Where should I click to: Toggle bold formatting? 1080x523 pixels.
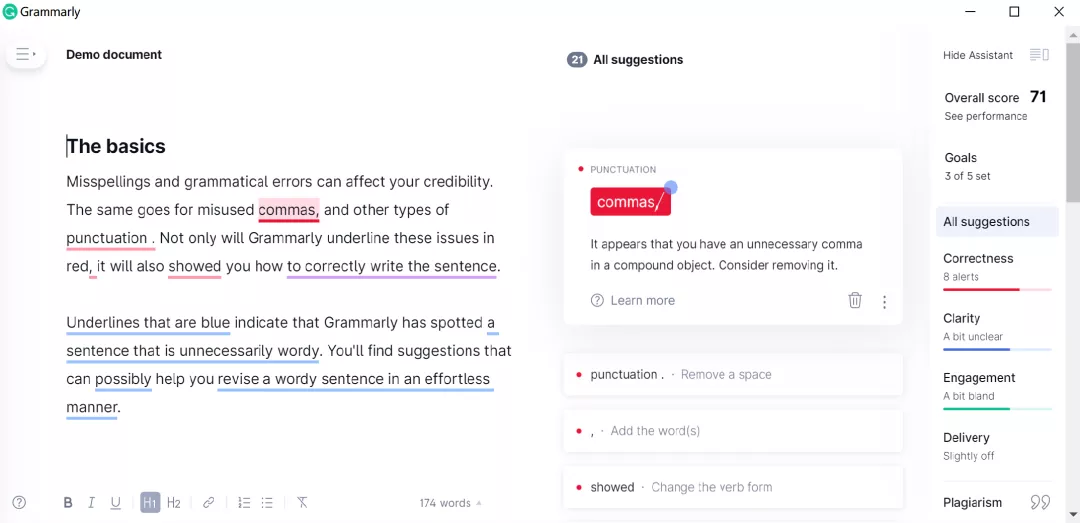click(68, 503)
